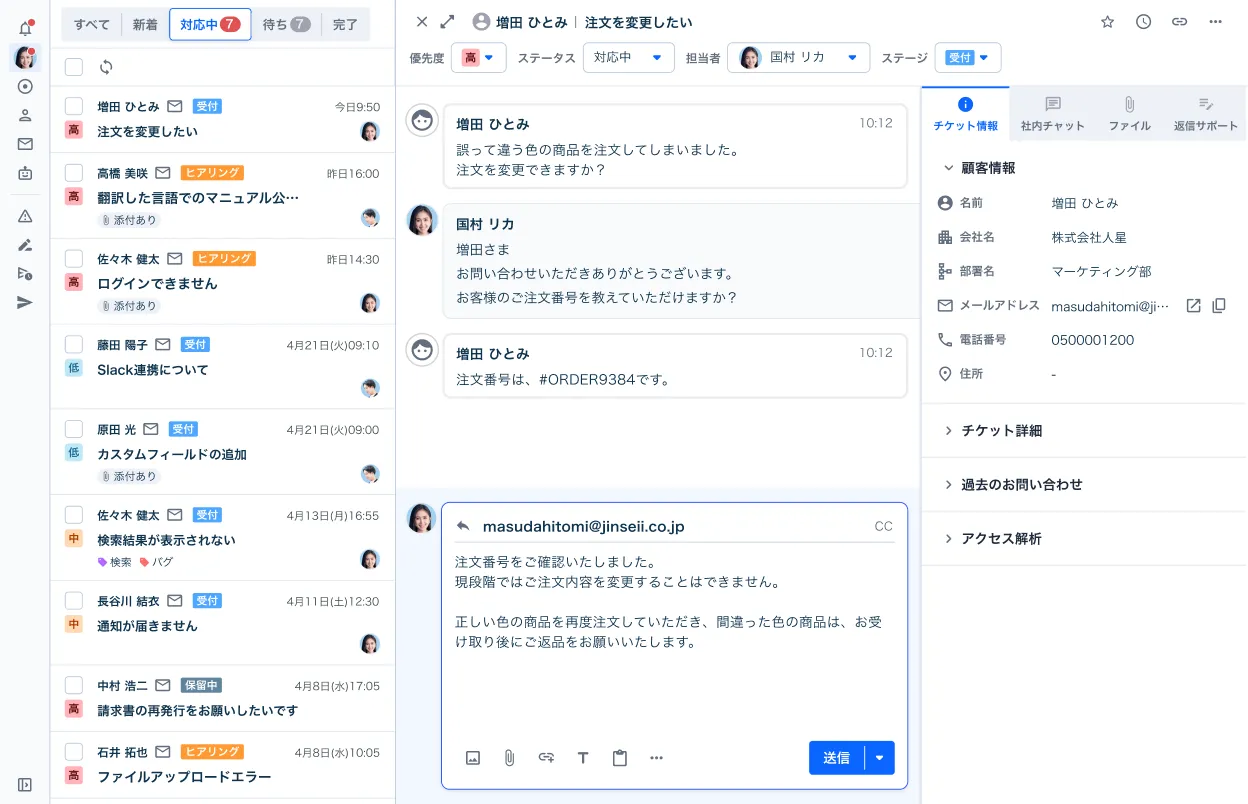Click the reply arrow icon in composer
Screen dimensions: 1248x804
click(463, 526)
